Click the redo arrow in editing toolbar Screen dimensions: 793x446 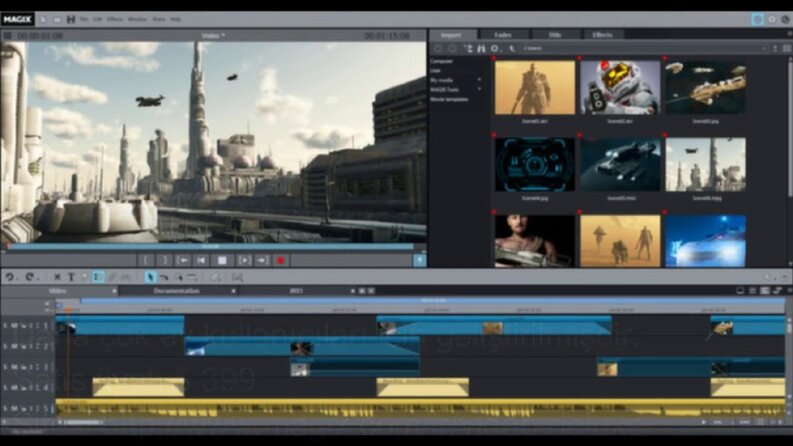(x=30, y=277)
